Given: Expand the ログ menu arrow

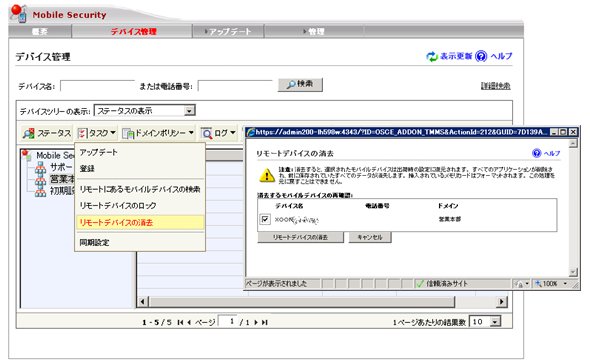Looking at the screenshot, I should pos(233,133).
